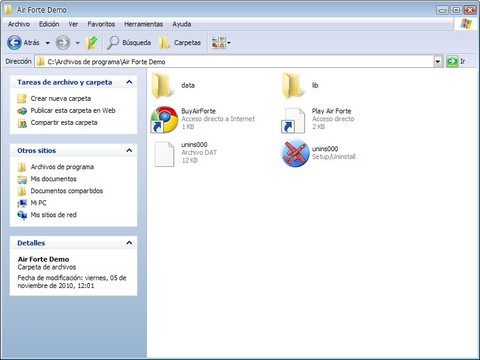Select Play Air Forte shortcut icon
The width and height of the screenshot is (480, 360).
(293, 120)
